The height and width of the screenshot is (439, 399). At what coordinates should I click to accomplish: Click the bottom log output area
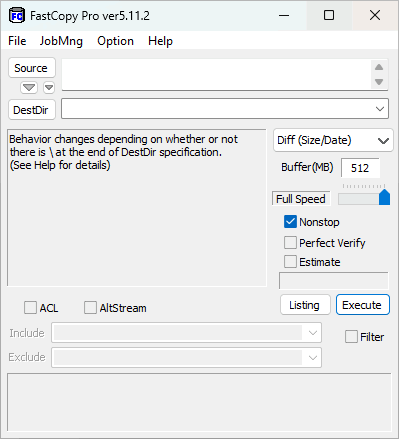coord(199,402)
